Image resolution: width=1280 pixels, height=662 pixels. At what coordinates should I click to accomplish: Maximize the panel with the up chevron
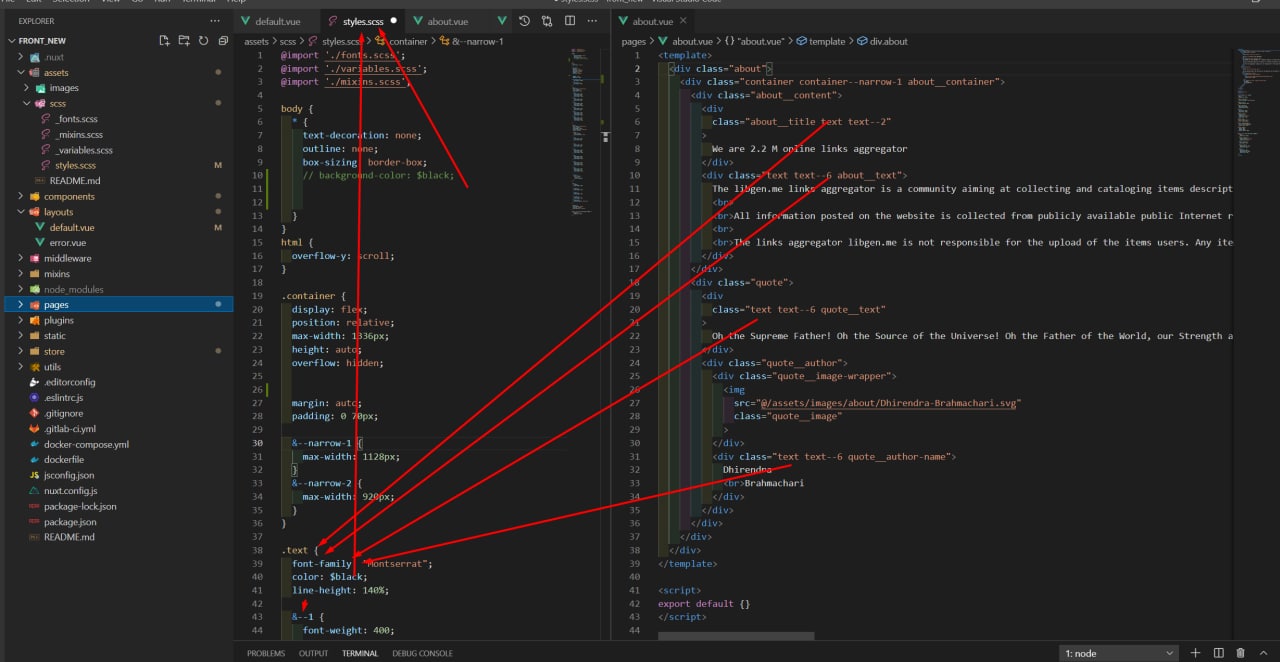[1263, 653]
